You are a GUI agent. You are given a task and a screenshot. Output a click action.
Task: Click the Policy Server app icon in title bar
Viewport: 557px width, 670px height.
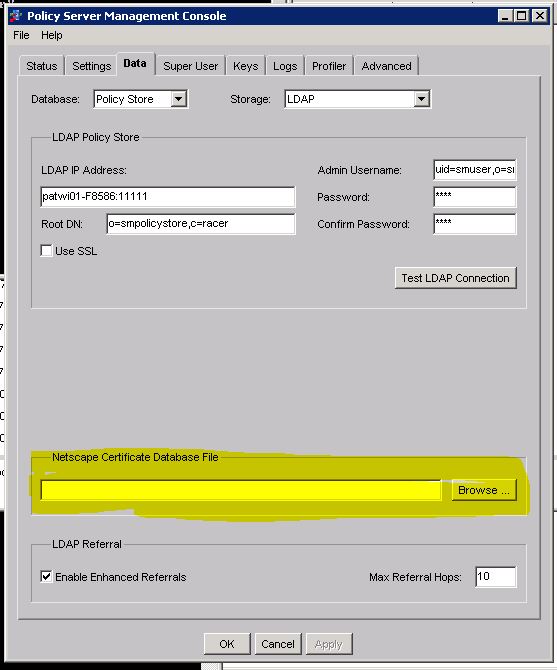[16, 16]
